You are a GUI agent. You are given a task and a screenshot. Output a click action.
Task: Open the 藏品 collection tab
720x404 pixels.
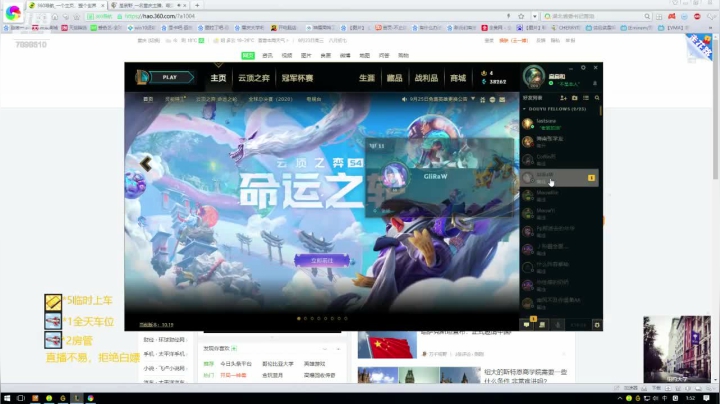point(394,78)
